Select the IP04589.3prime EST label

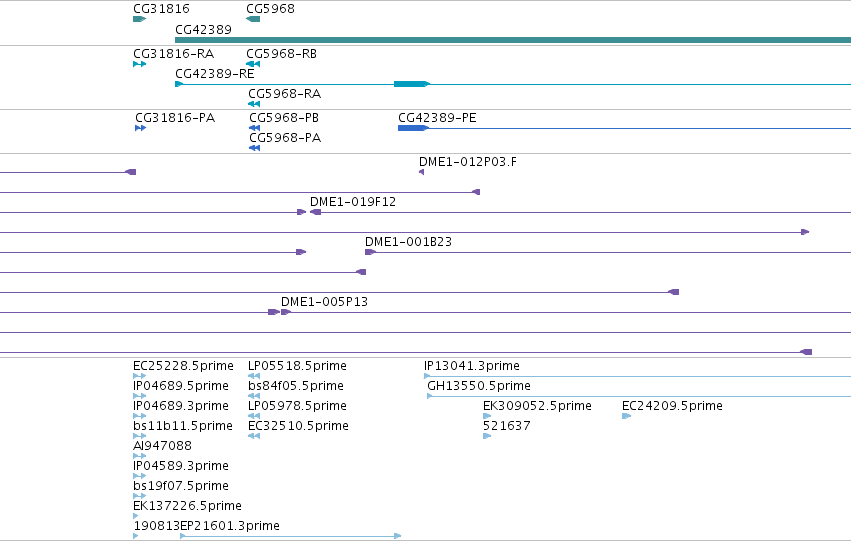pyautogui.click(x=181, y=466)
